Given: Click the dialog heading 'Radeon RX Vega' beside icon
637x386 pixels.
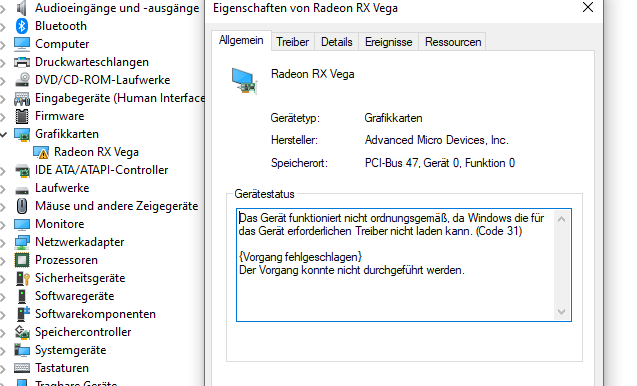Looking at the screenshot, I should click(x=312, y=74).
